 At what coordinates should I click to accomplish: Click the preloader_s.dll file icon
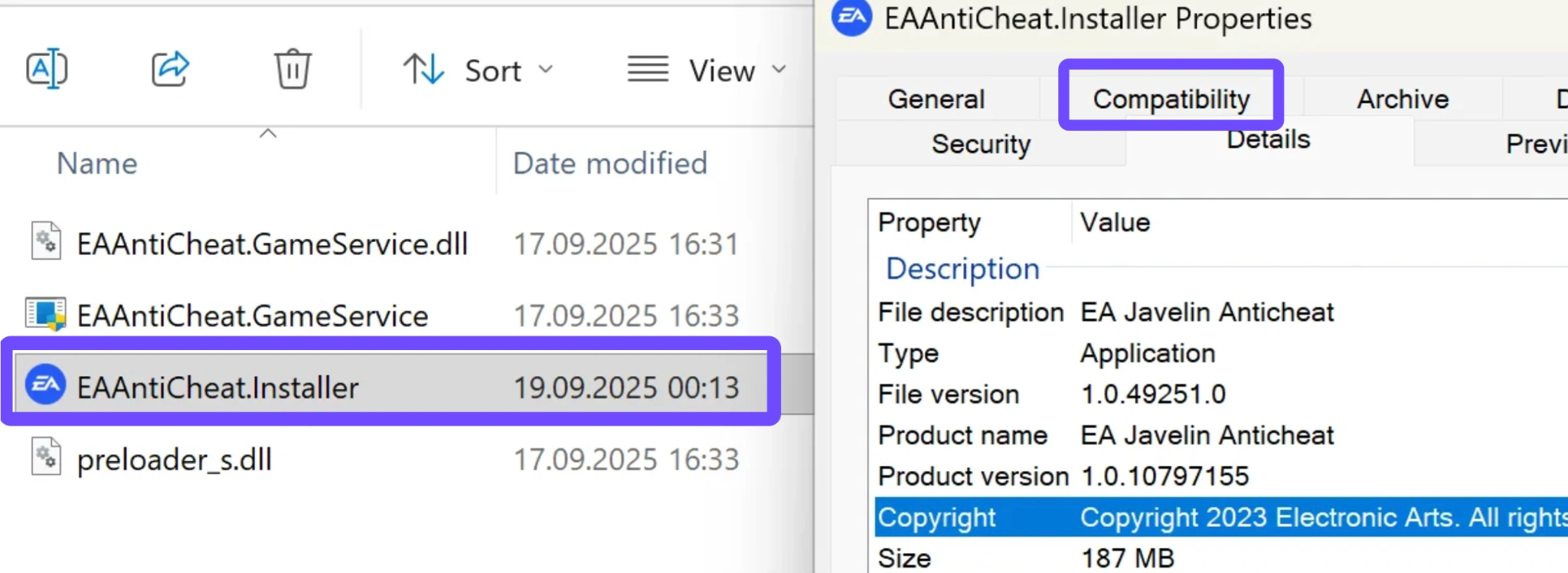coord(46,457)
